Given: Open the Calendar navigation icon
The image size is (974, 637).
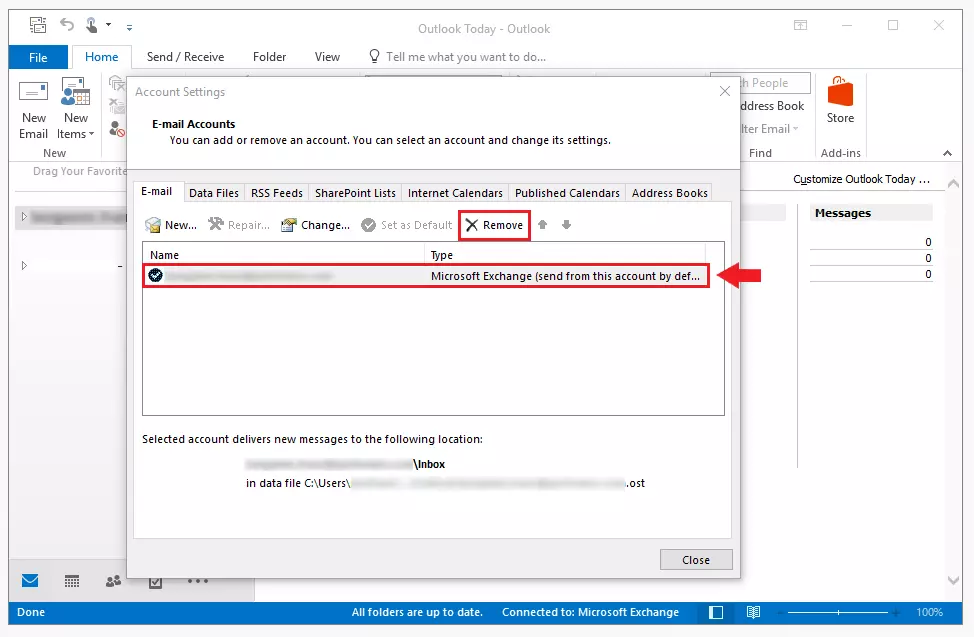Looking at the screenshot, I should click(x=71, y=581).
